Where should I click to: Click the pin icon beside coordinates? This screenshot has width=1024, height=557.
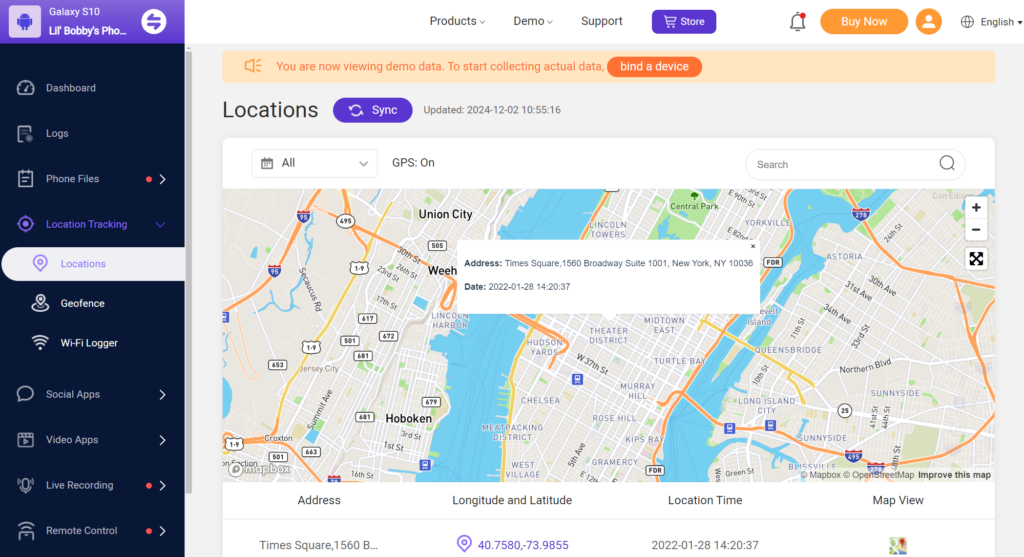tap(464, 544)
